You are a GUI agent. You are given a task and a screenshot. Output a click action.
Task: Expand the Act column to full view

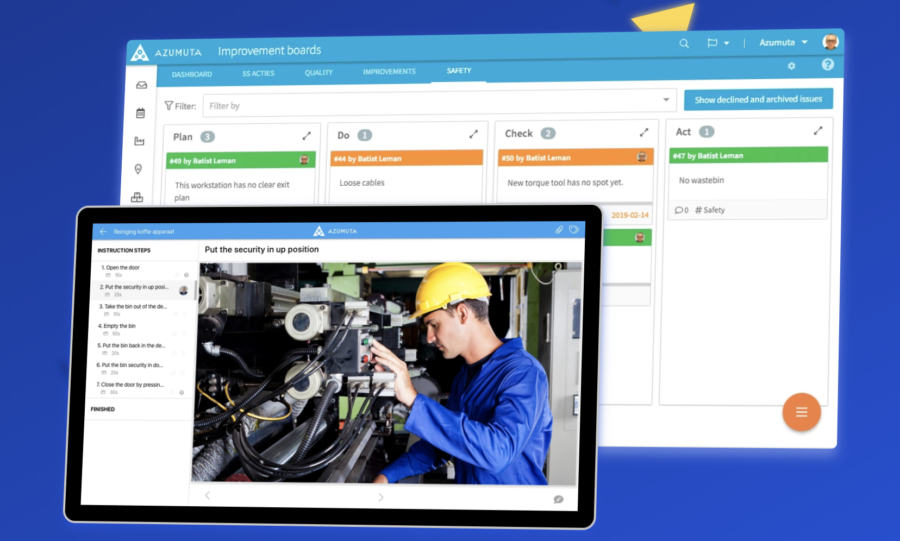click(818, 131)
